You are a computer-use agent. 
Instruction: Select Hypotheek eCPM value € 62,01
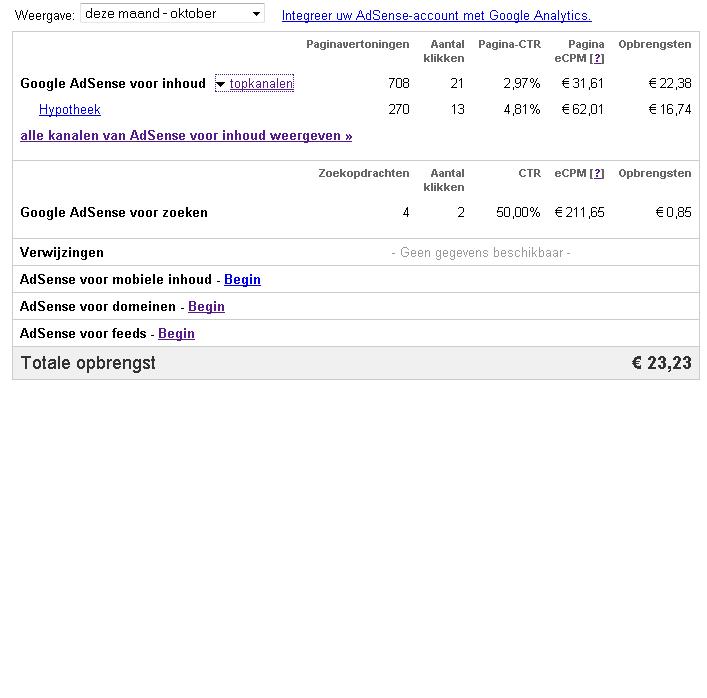[x=582, y=110]
